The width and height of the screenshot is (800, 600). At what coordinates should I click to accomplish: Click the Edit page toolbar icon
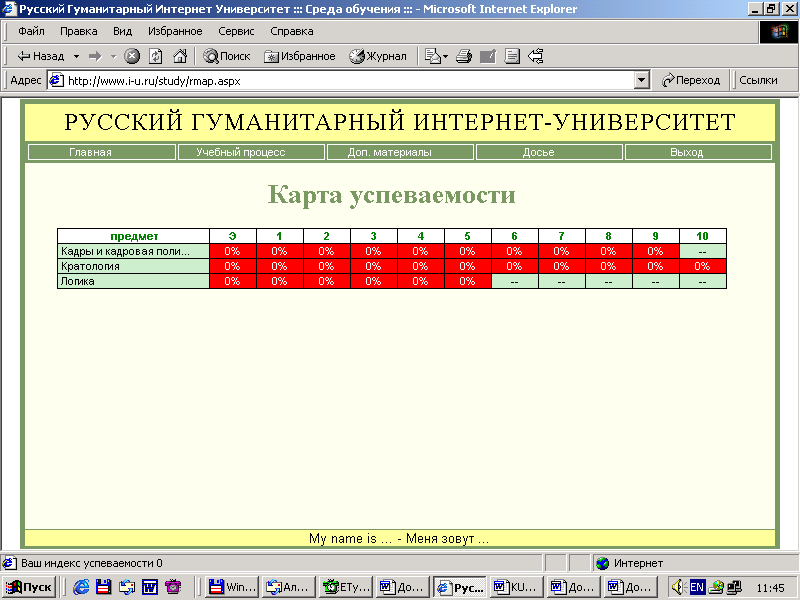pyautogui.click(x=488, y=56)
